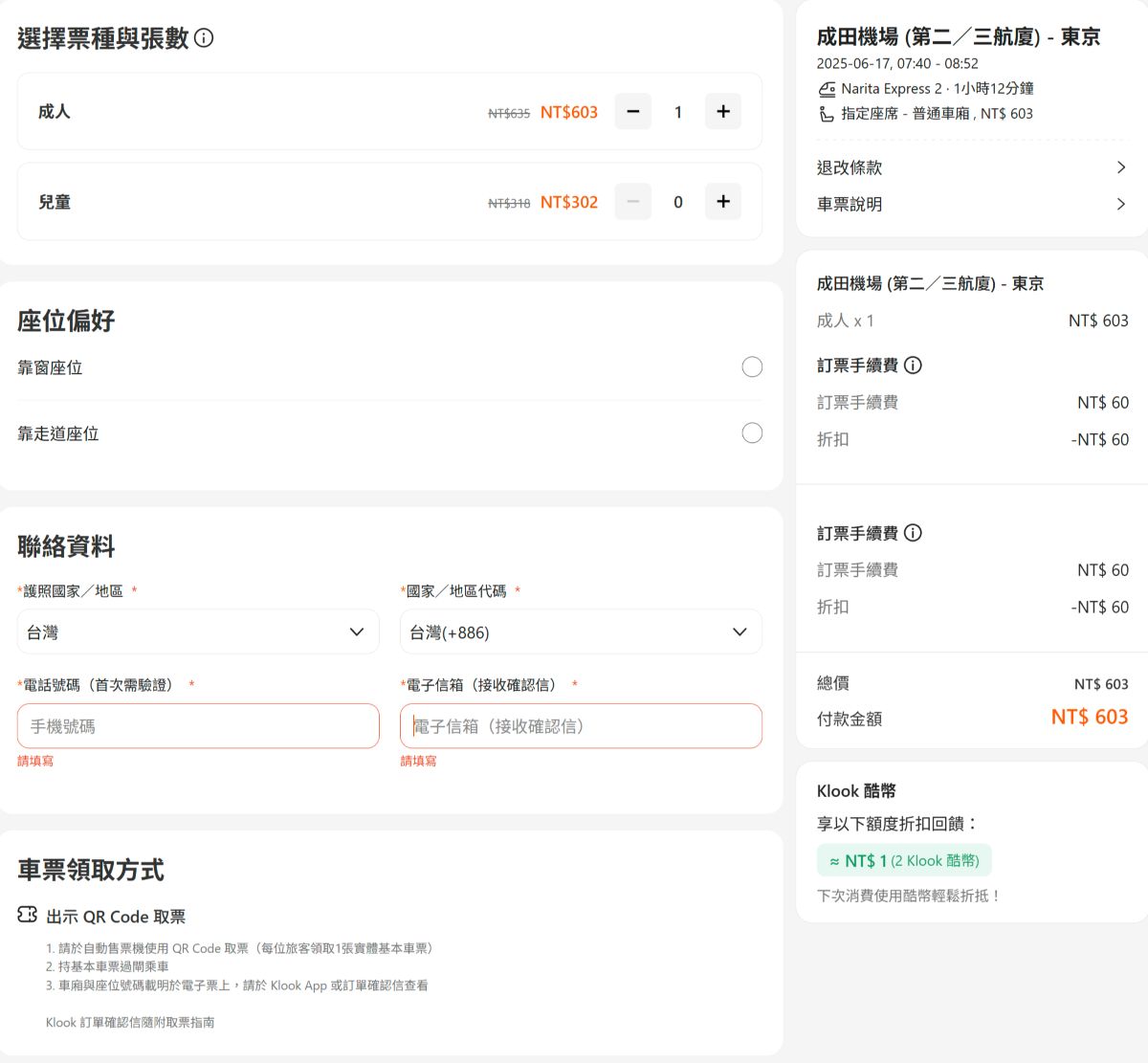Focus the 手機號碼 phone input field
Image resolution: width=1148 pixels, height=1063 pixels.
[198, 726]
